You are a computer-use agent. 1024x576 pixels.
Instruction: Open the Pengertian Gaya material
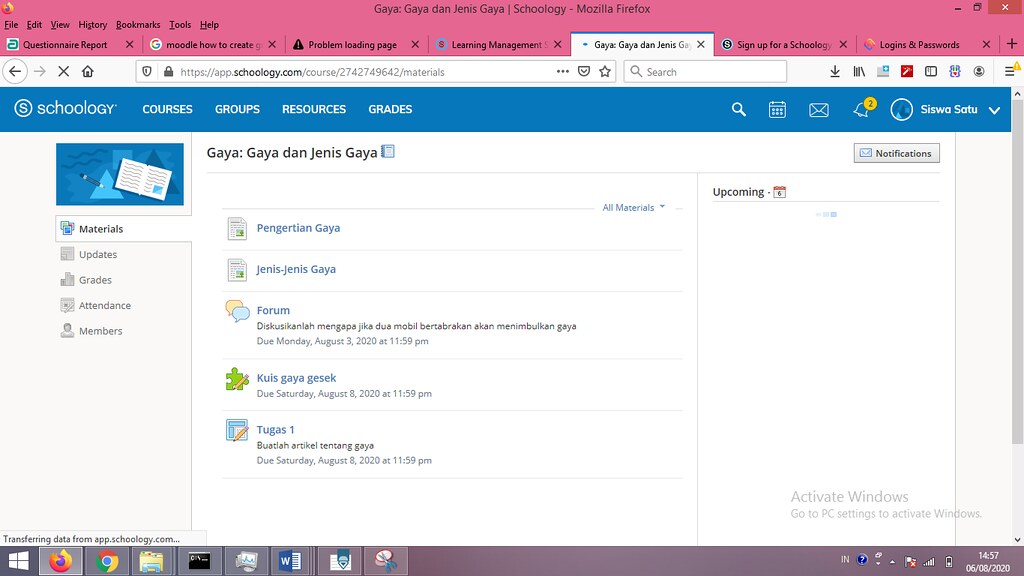click(x=298, y=228)
